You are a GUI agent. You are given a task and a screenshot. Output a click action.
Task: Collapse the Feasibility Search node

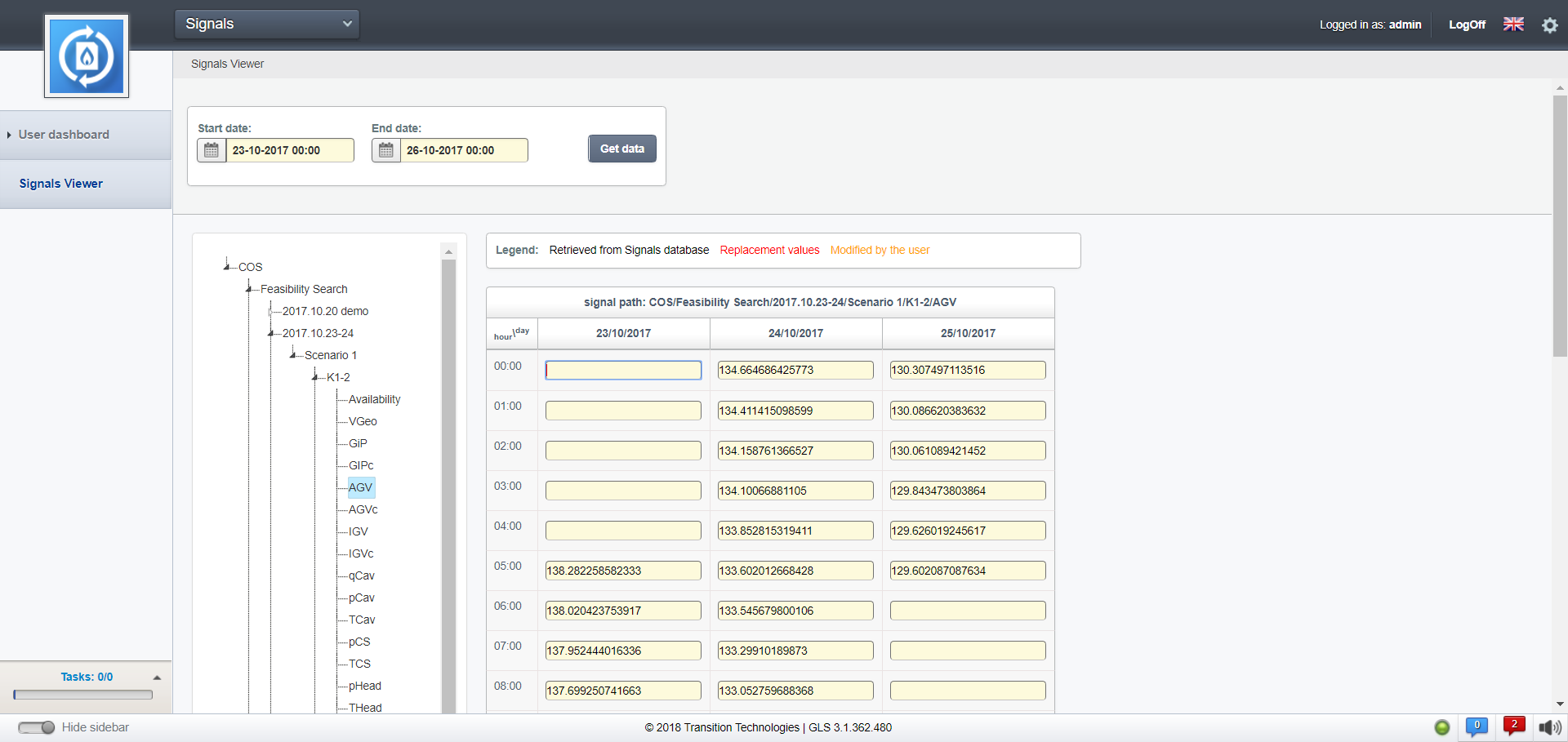249,288
